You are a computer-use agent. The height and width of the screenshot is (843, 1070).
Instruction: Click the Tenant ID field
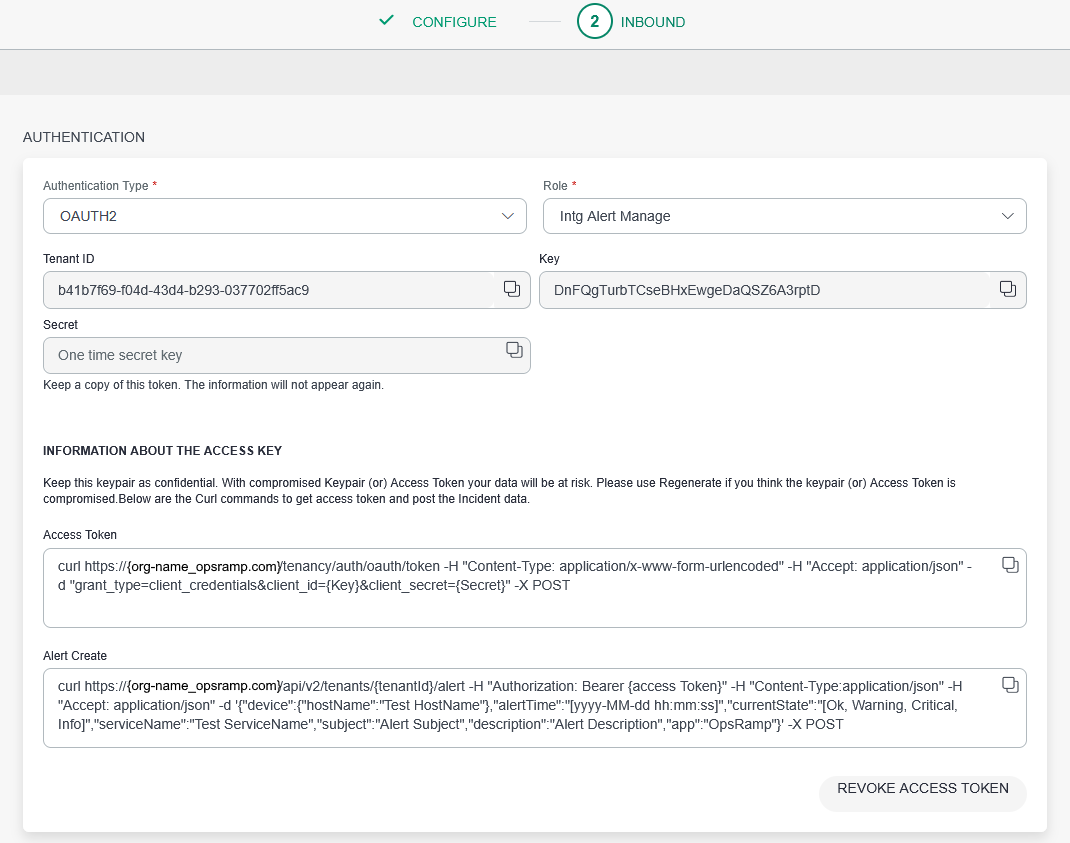[x=287, y=290]
